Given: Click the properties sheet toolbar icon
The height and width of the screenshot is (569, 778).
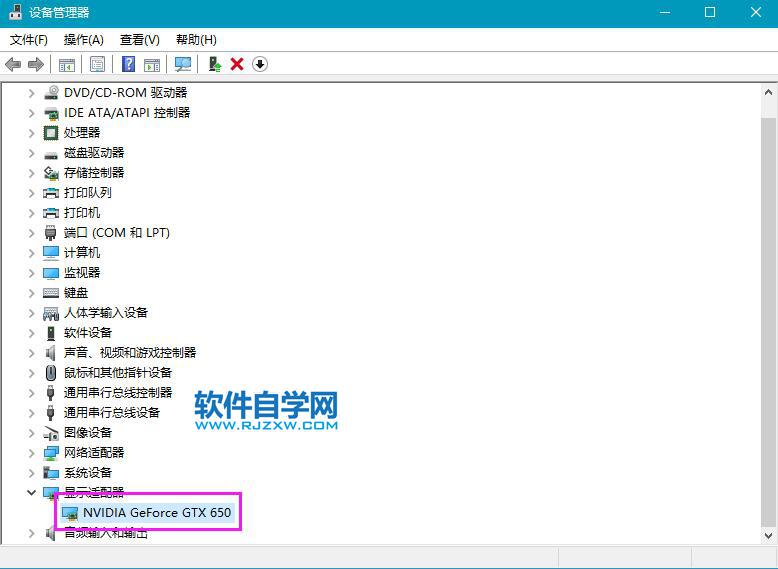Looking at the screenshot, I should coord(97,64).
